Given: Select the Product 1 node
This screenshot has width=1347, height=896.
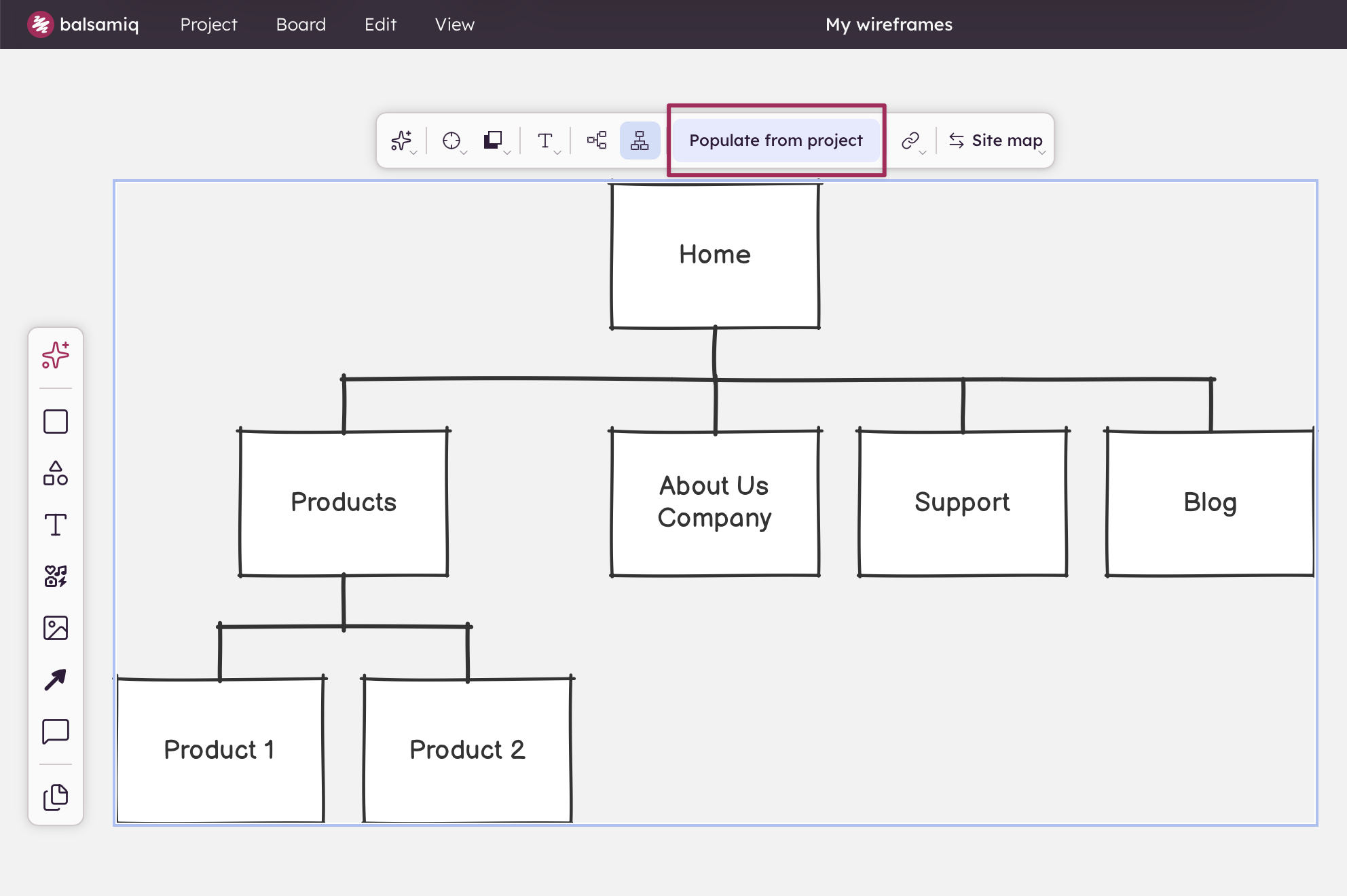Looking at the screenshot, I should (x=220, y=749).
